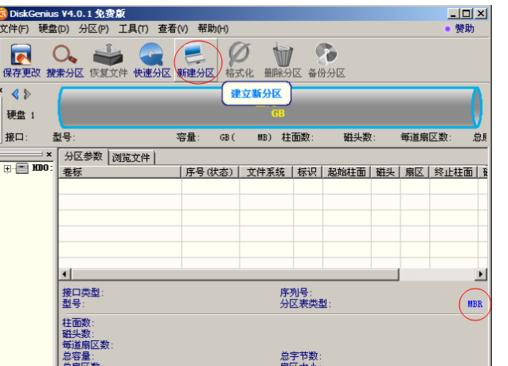
Task: Click the 总容量 label in info panel
Action: click(78, 356)
